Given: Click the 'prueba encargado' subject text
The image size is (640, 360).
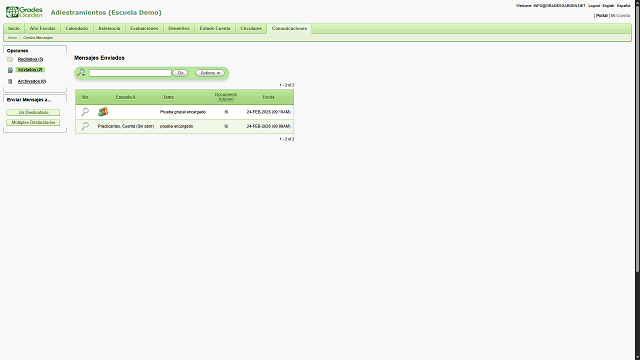Looking at the screenshot, I should coord(176,127).
